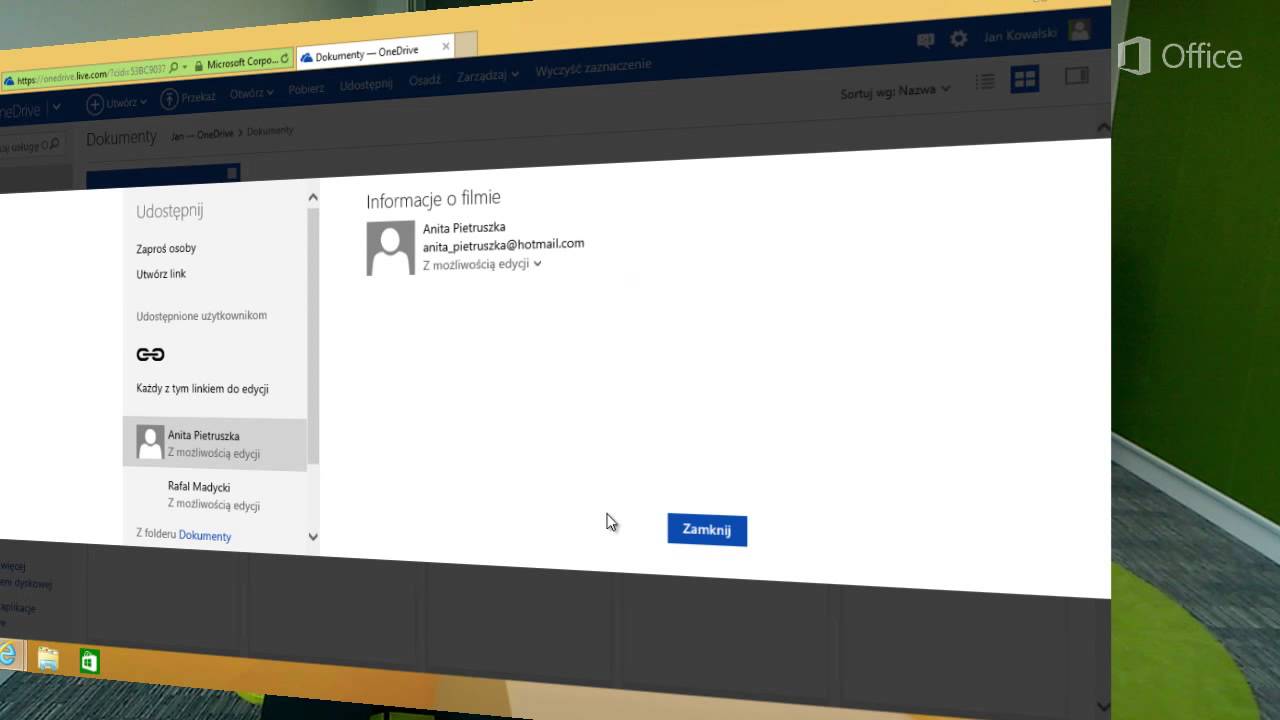Switch to list view icon

tap(985, 81)
